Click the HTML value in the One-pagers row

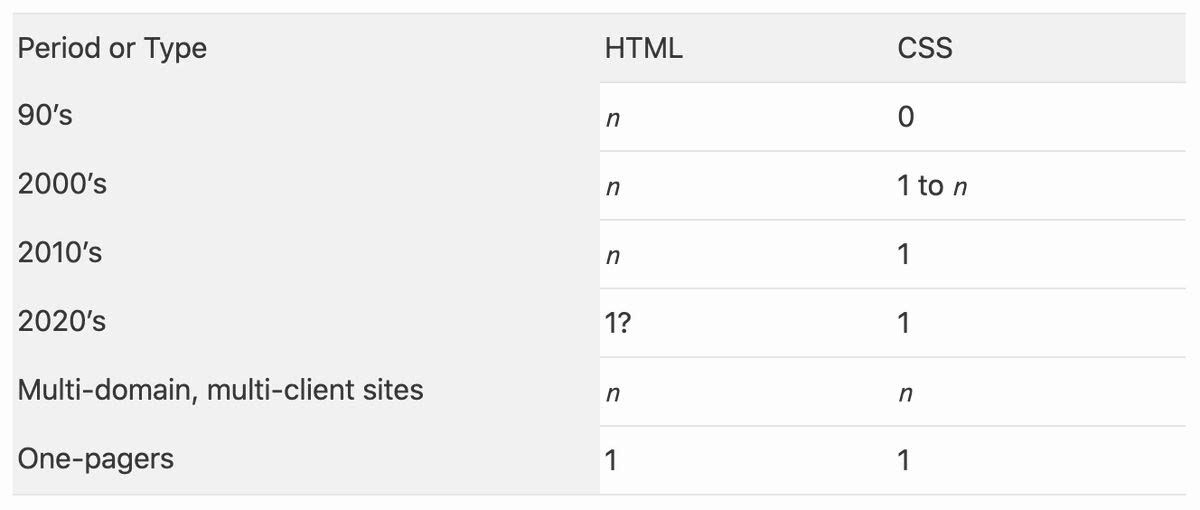tap(610, 461)
